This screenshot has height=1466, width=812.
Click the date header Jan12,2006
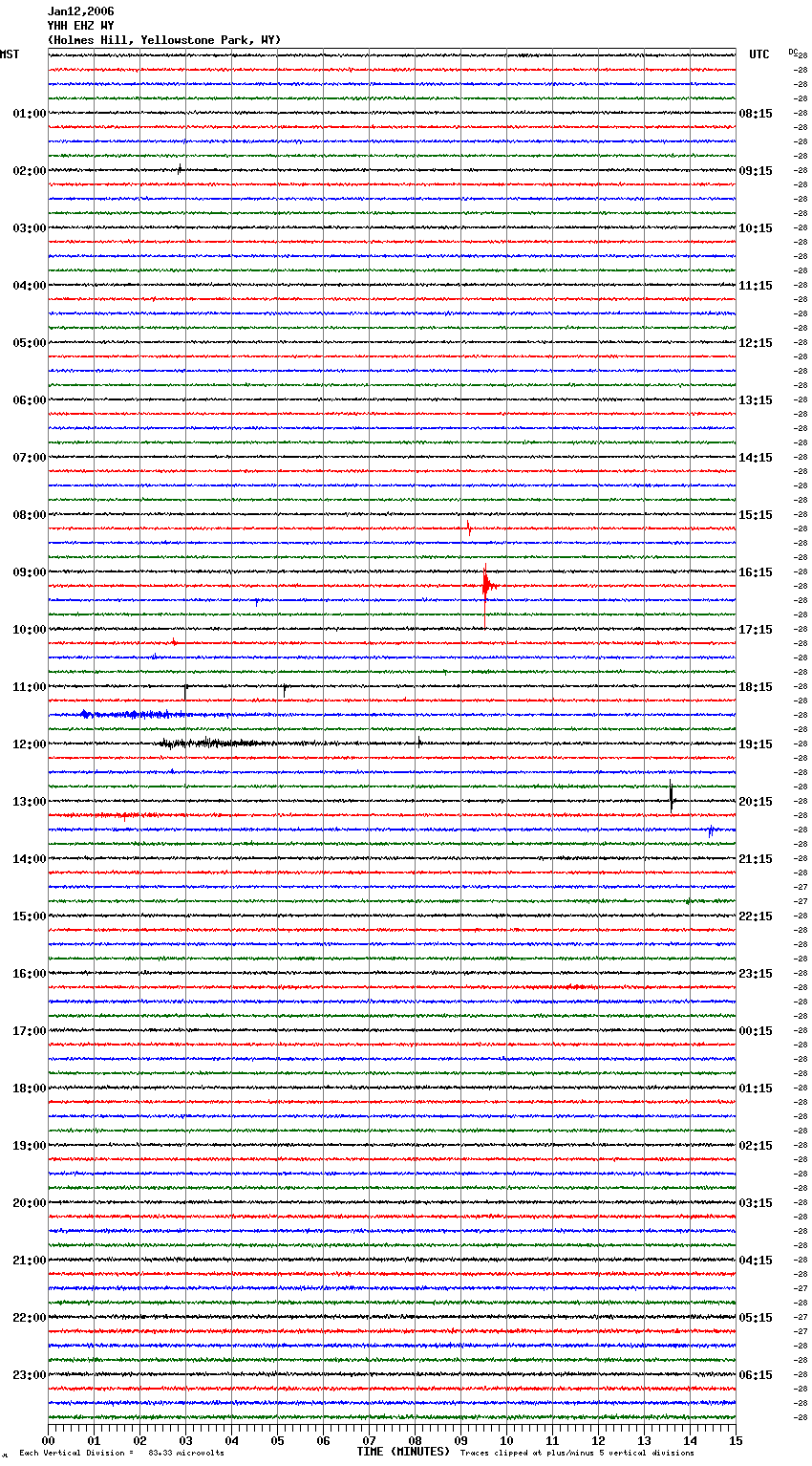click(x=80, y=11)
